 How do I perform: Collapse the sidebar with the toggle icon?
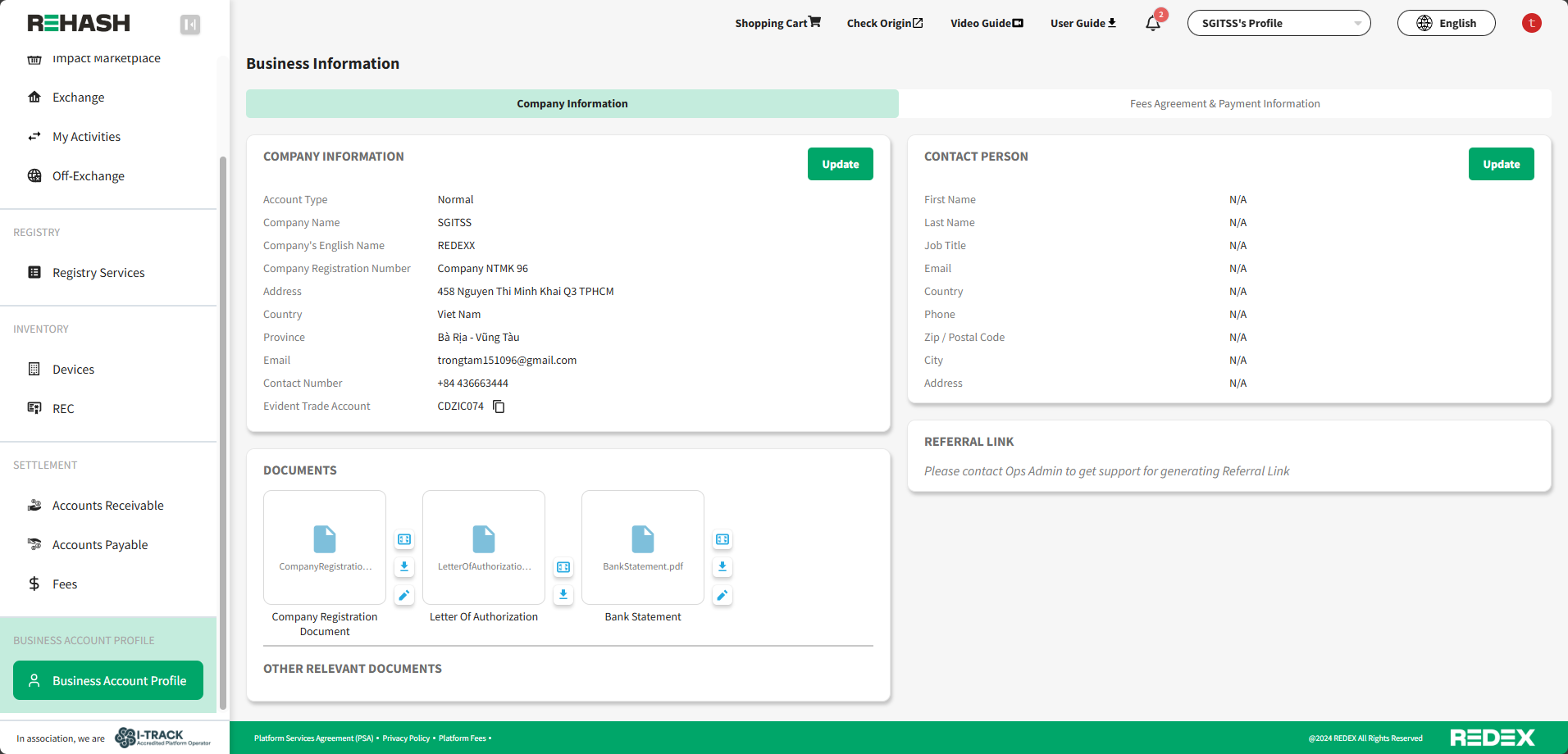[x=190, y=25]
